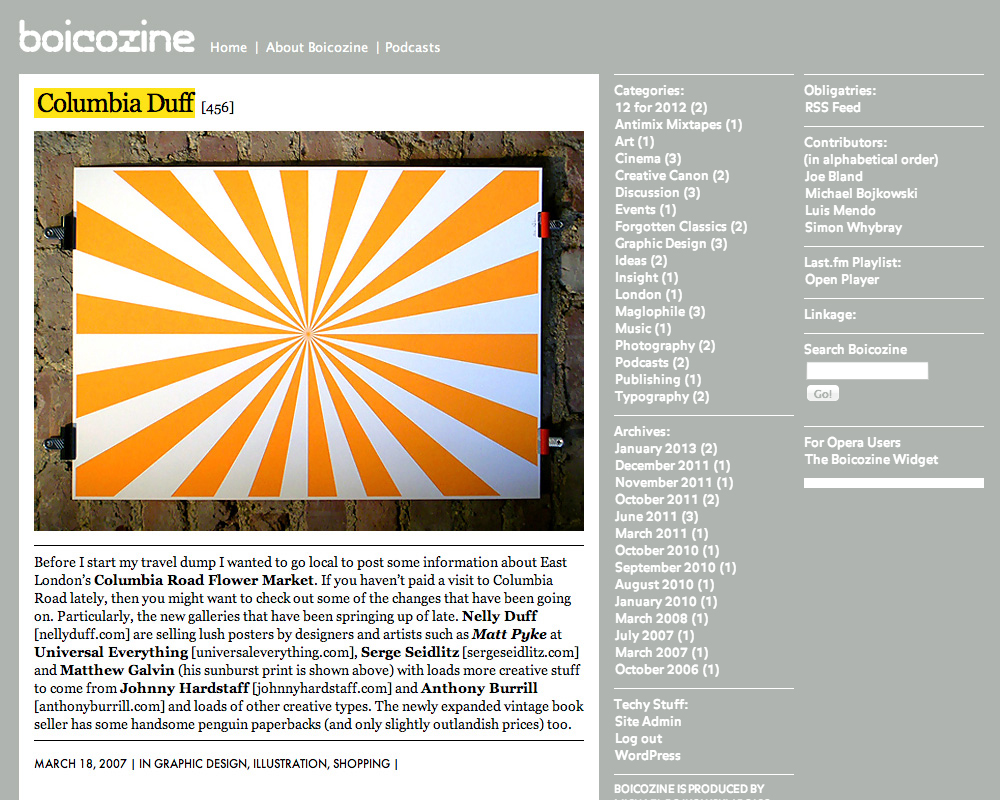
Task: Focus the Search Boicozine text field
Action: point(867,371)
